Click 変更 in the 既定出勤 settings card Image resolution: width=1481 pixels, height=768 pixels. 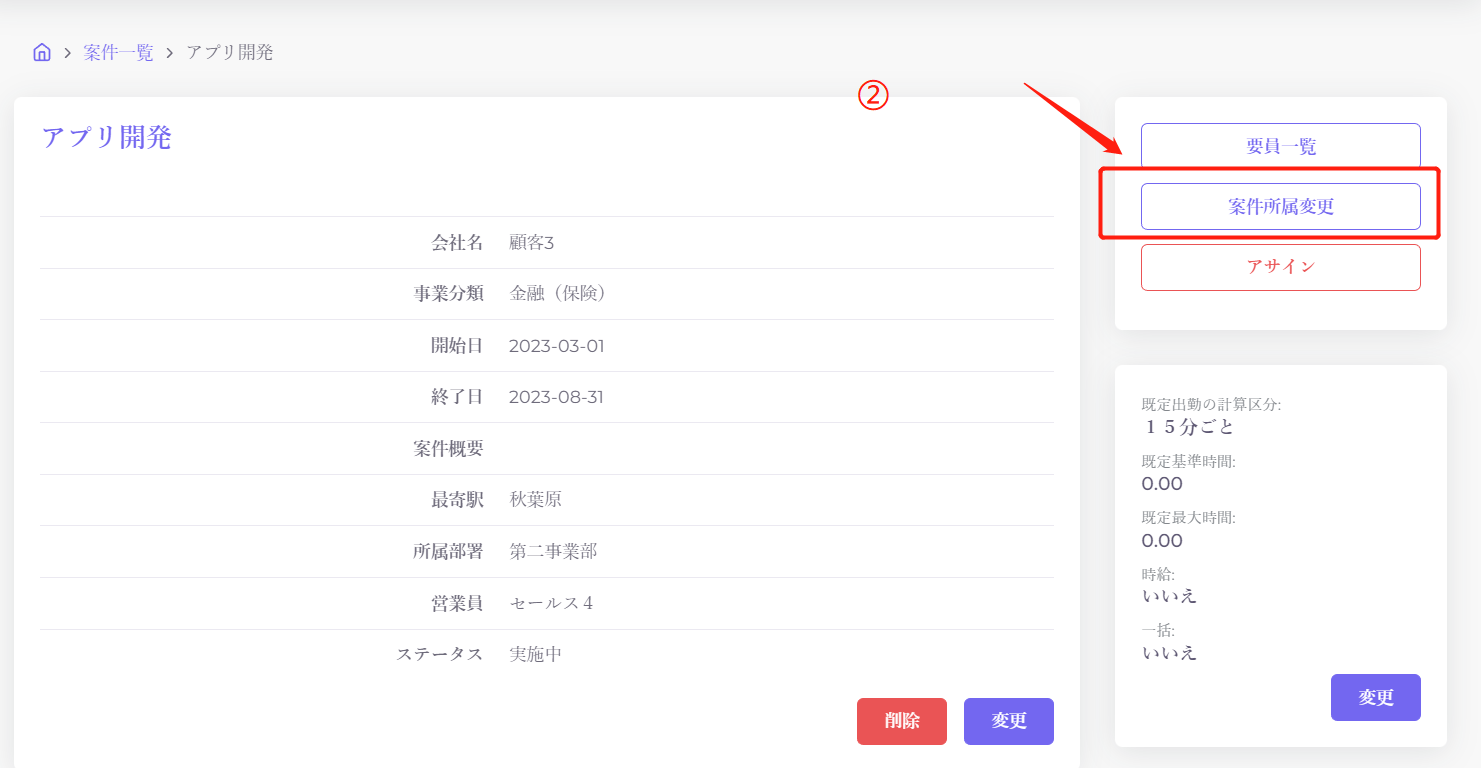1375,698
